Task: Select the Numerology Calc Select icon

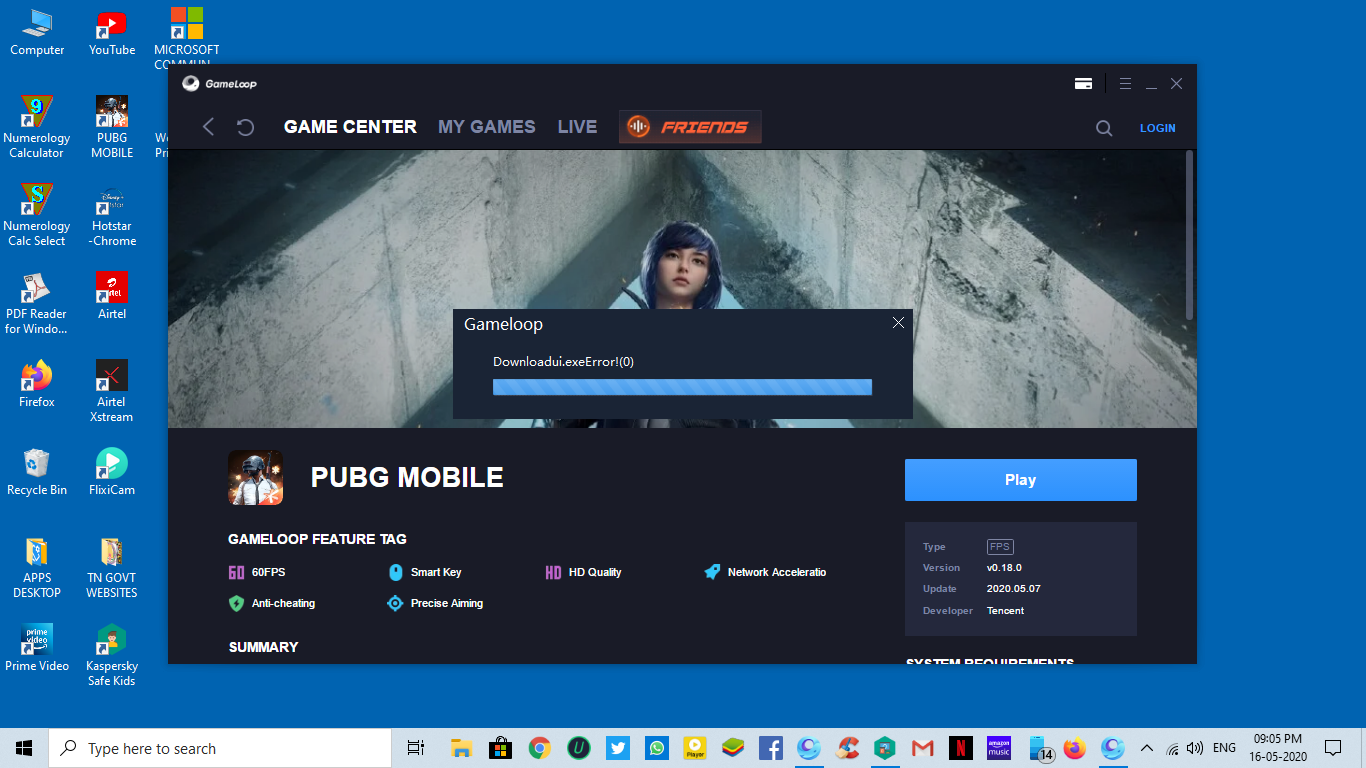Action: [37, 216]
